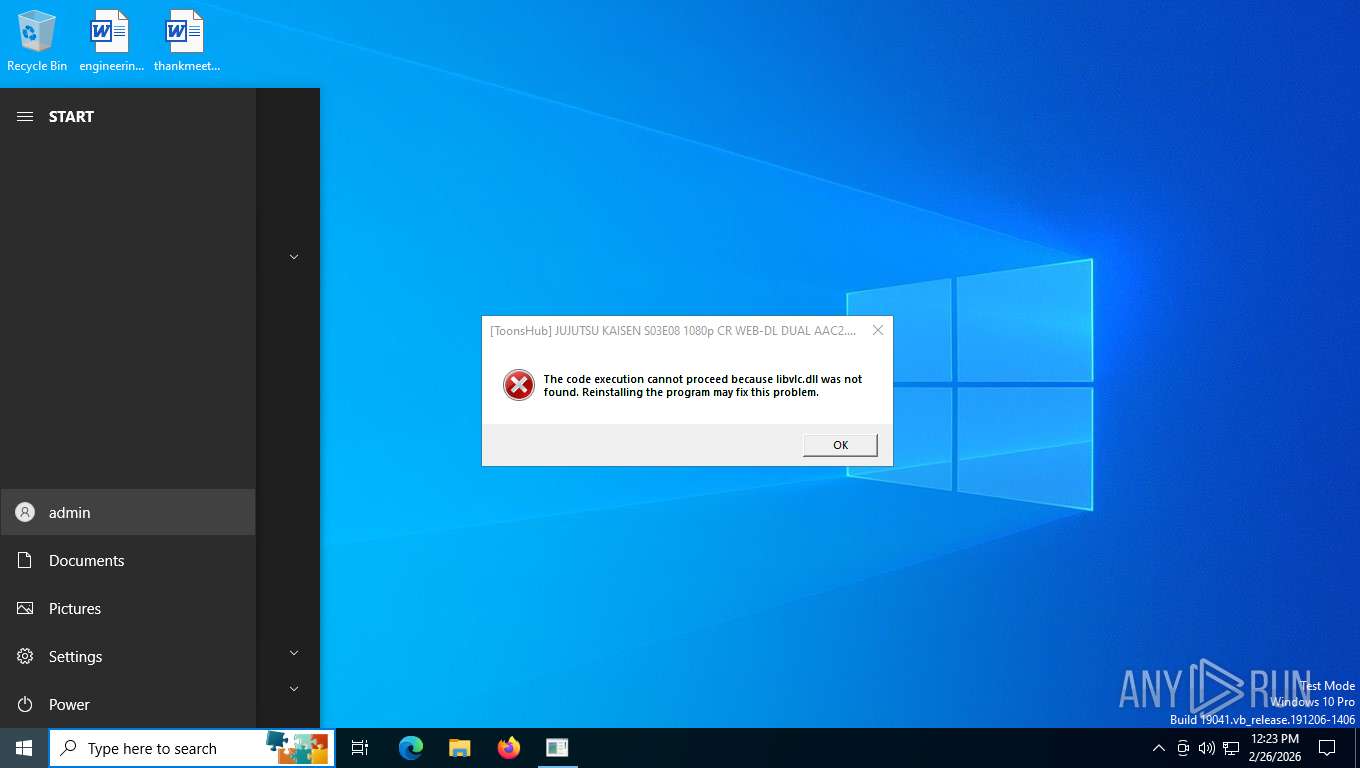
Task: Open the clock showing 12:23 PM
Action: [x=1275, y=748]
